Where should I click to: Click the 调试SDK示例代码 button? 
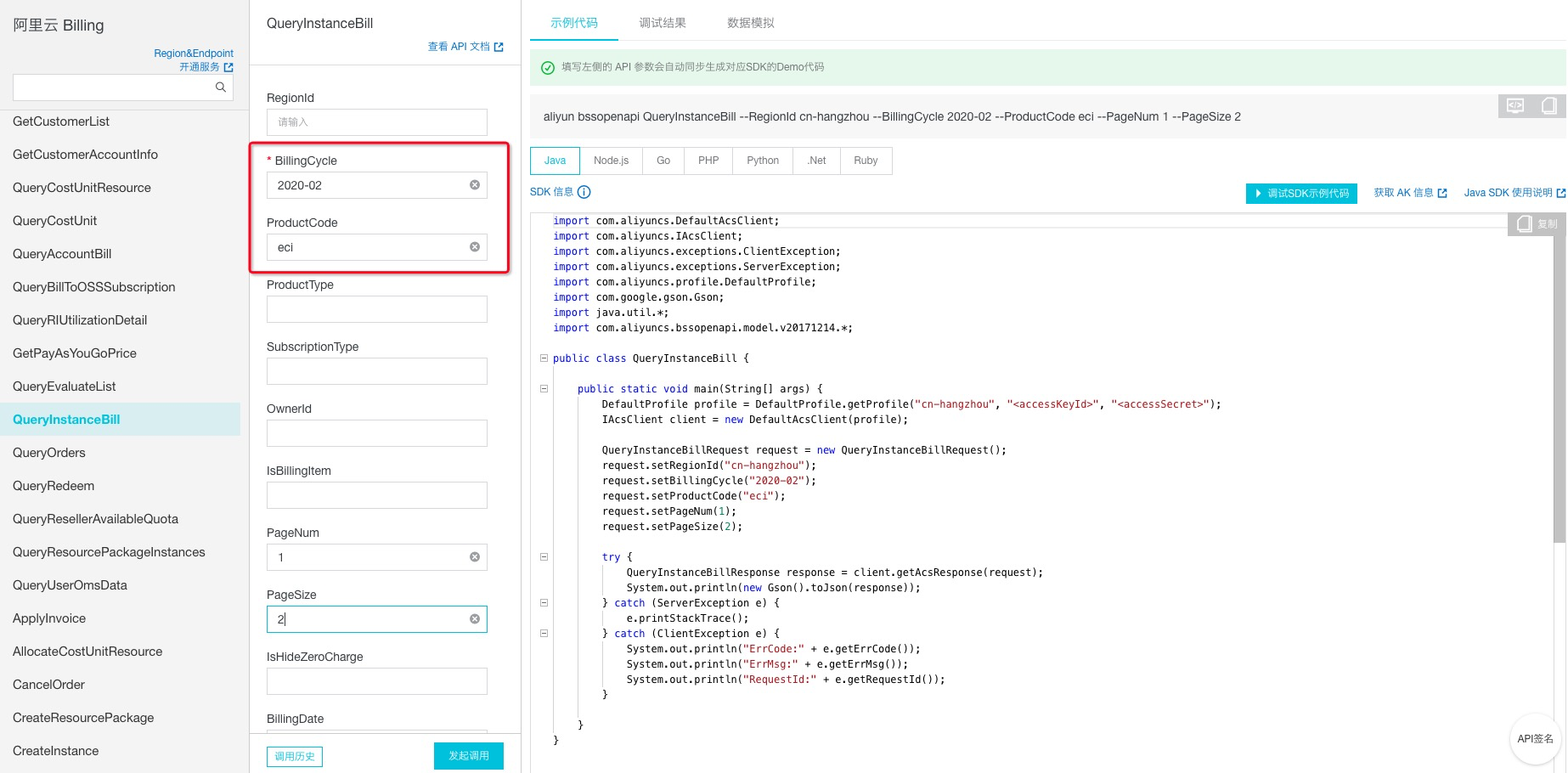[x=1301, y=194]
